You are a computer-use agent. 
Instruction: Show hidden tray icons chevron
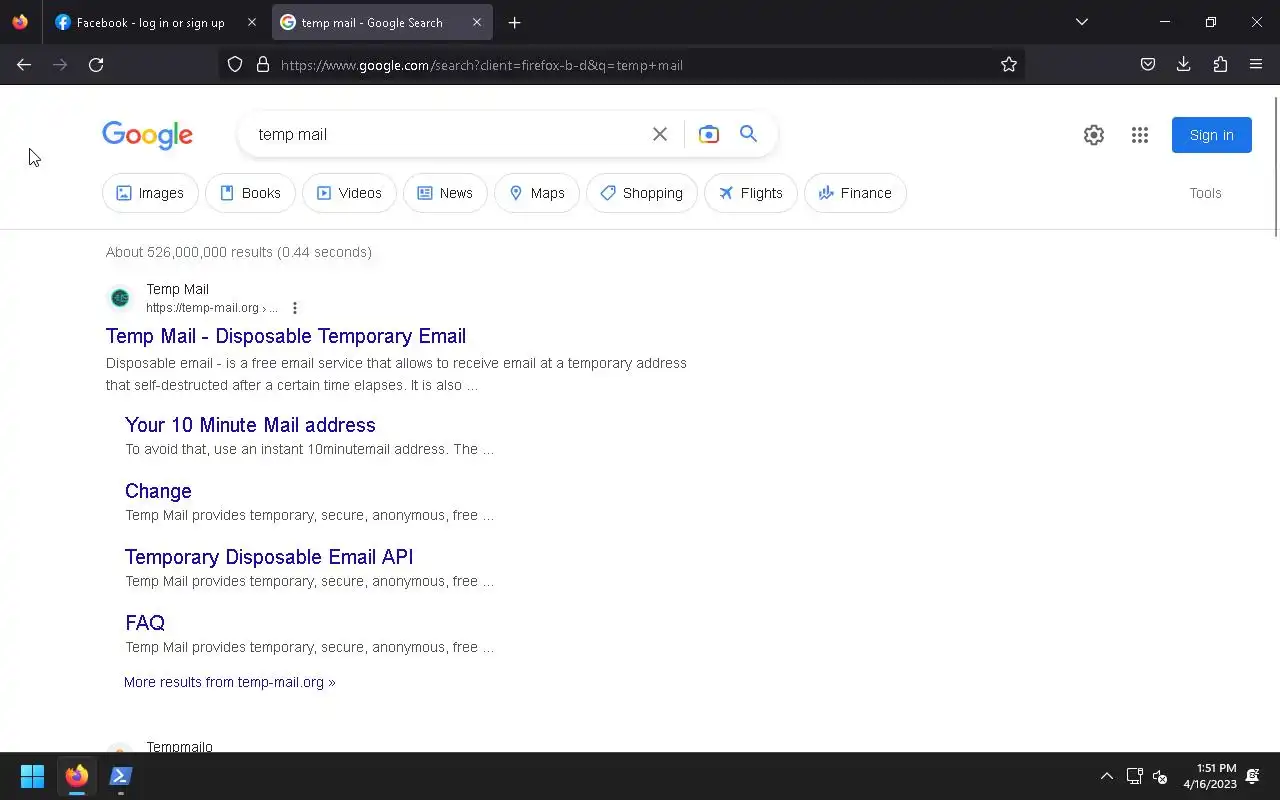click(x=1107, y=776)
